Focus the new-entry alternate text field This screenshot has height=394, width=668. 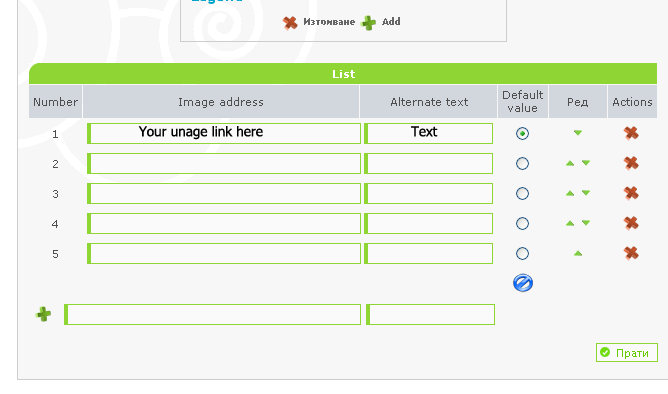pos(430,314)
